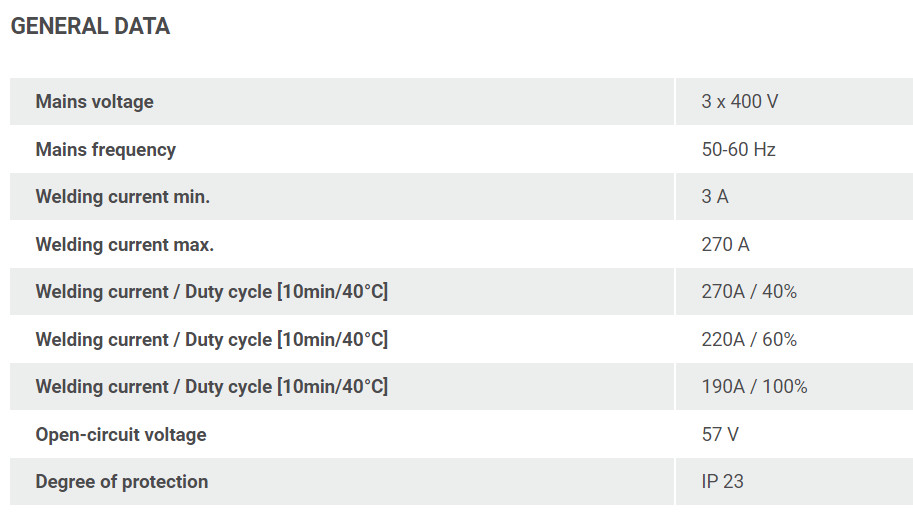This screenshot has width=913, height=518.
Task: Select the Welding current max. label
Action: pyautogui.click(x=124, y=245)
